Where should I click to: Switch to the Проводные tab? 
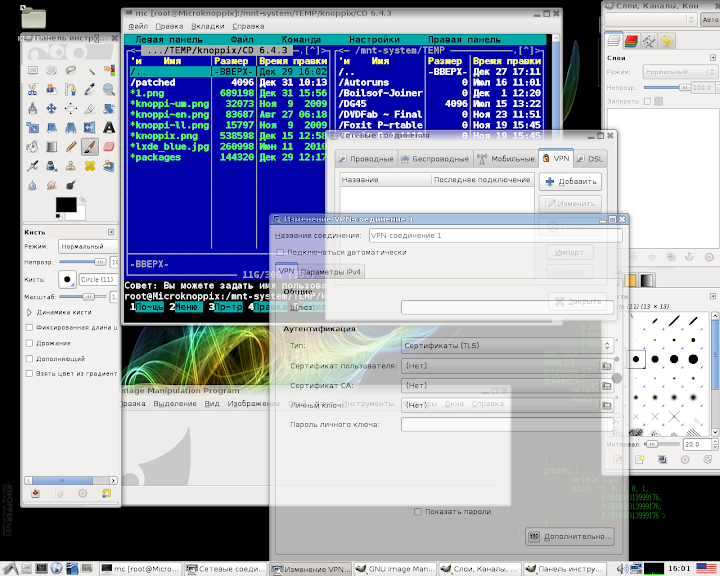coord(366,159)
